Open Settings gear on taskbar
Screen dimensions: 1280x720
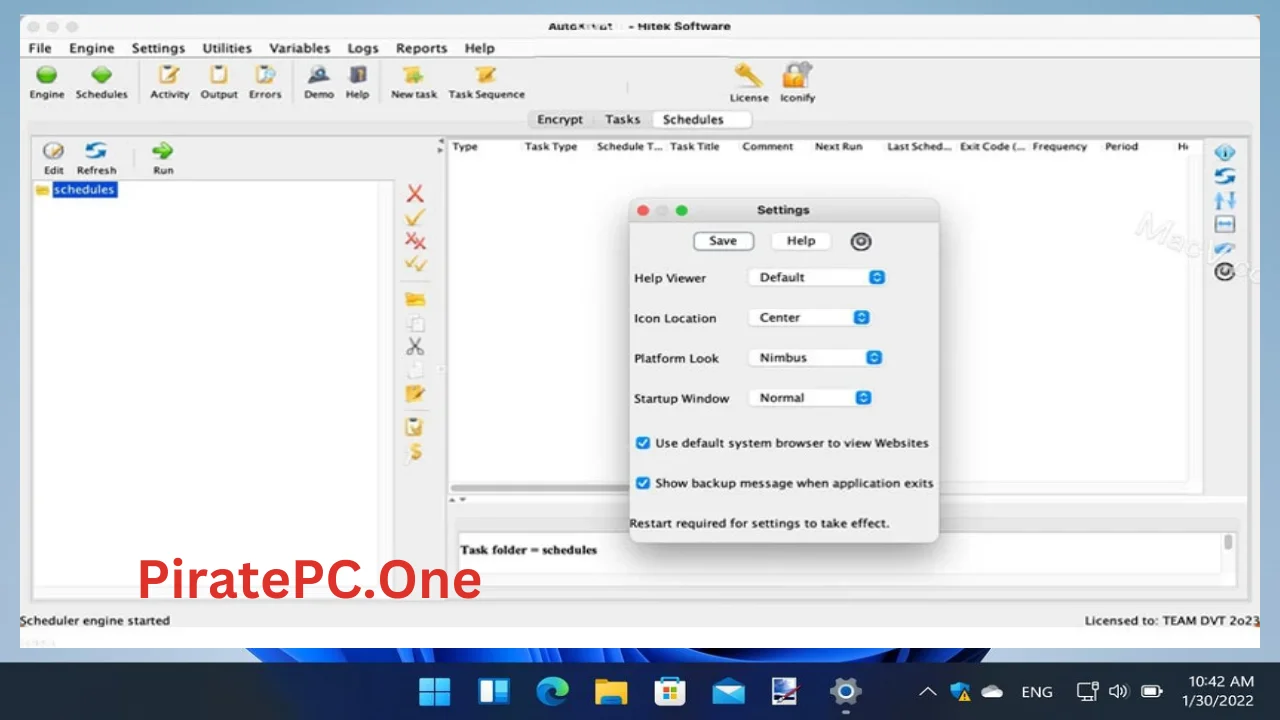pos(845,691)
